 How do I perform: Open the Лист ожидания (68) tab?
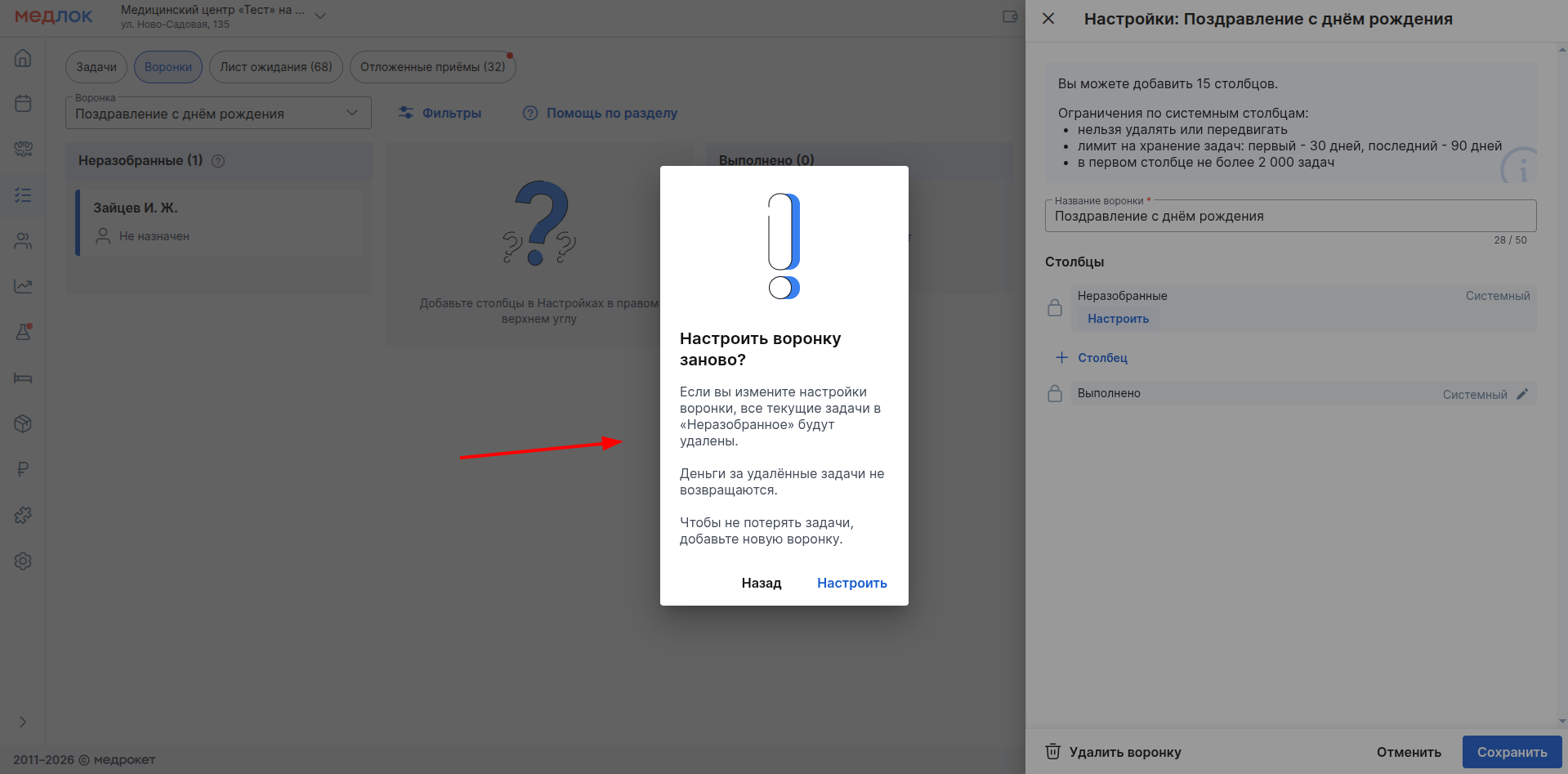pyautogui.click(x=276, y=67)
